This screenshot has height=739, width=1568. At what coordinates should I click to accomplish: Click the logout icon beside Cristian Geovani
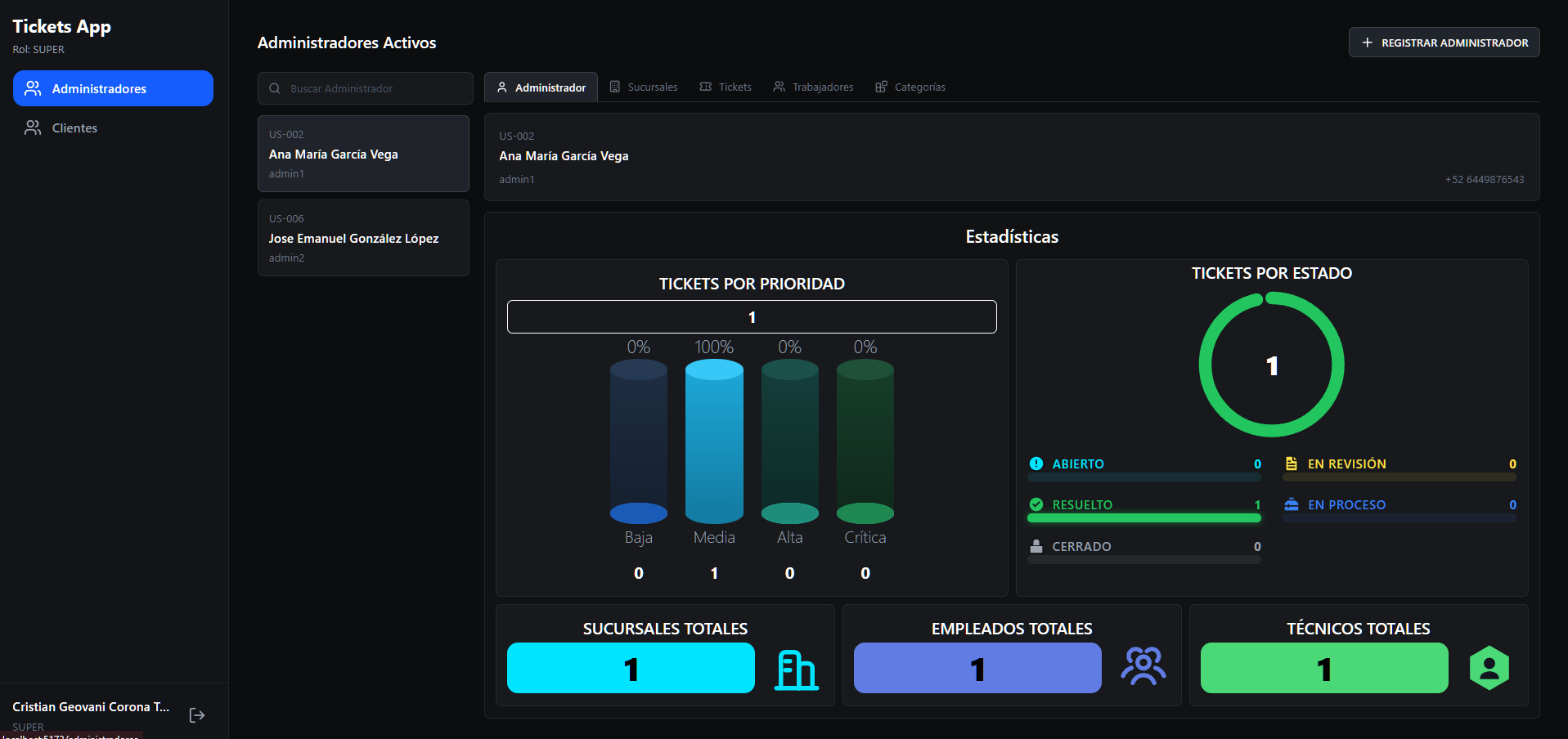pyautogui.click(x=197, y=715)
